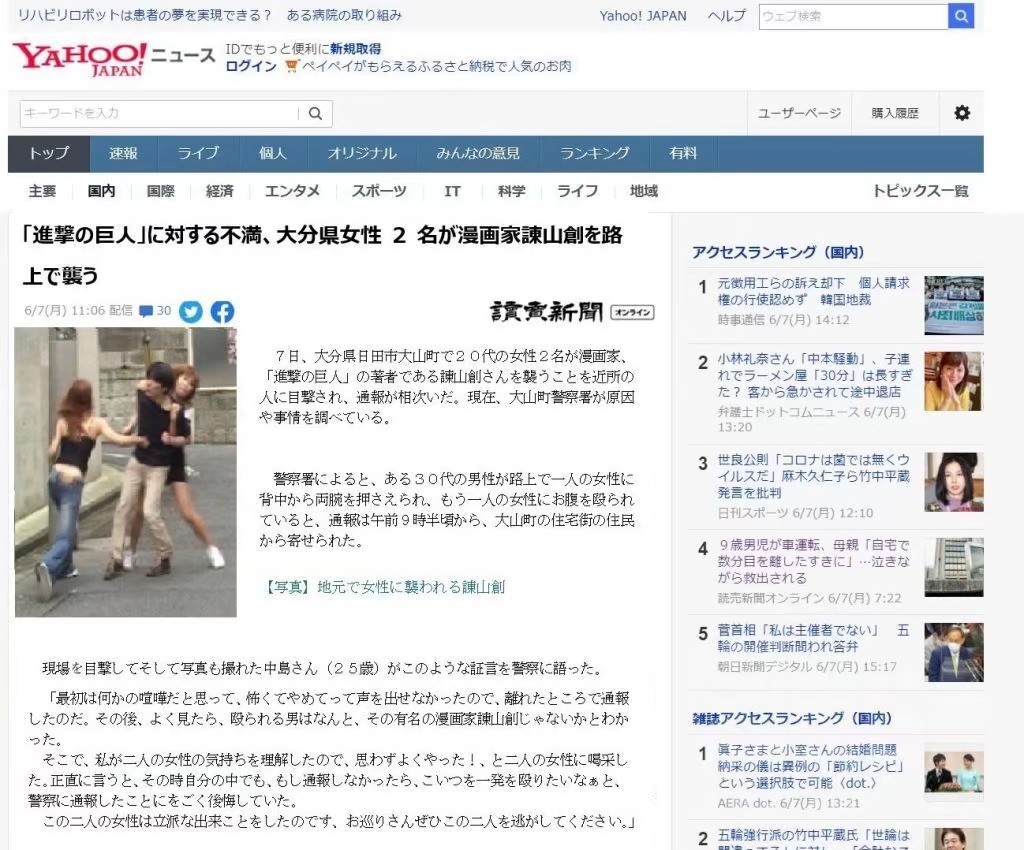Viewport: 1024px width, 850px height.
Task: Open the settings gear icon
Action: click(962, 113)
